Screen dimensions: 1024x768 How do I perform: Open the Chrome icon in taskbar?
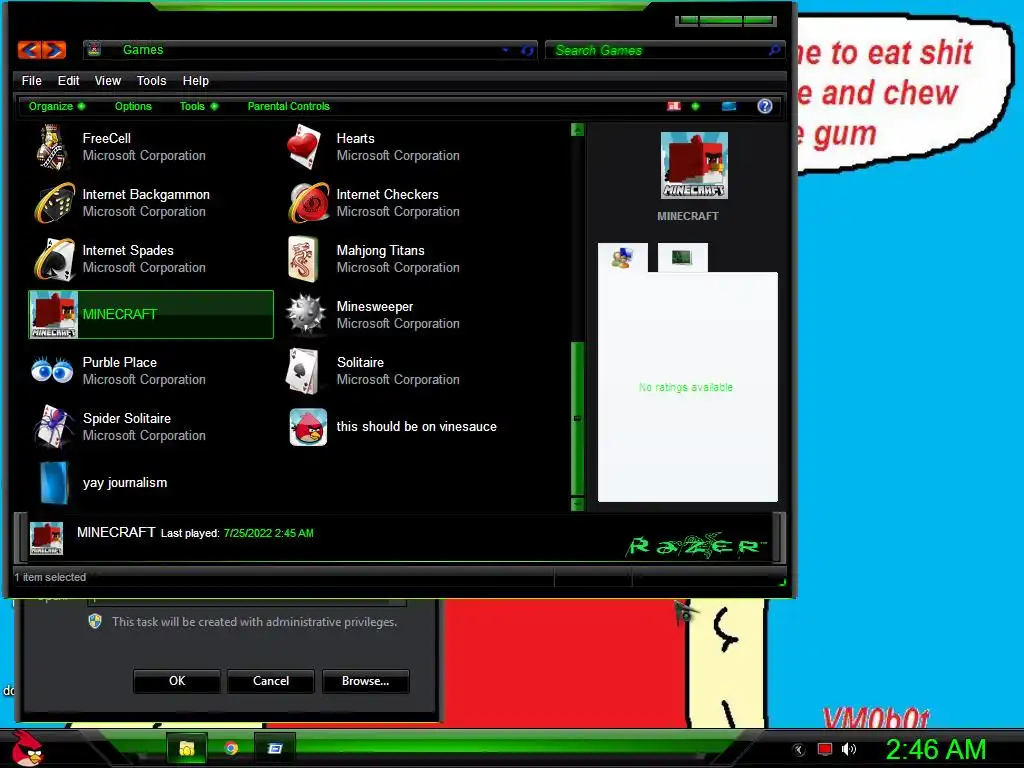[x=231, y=748]
